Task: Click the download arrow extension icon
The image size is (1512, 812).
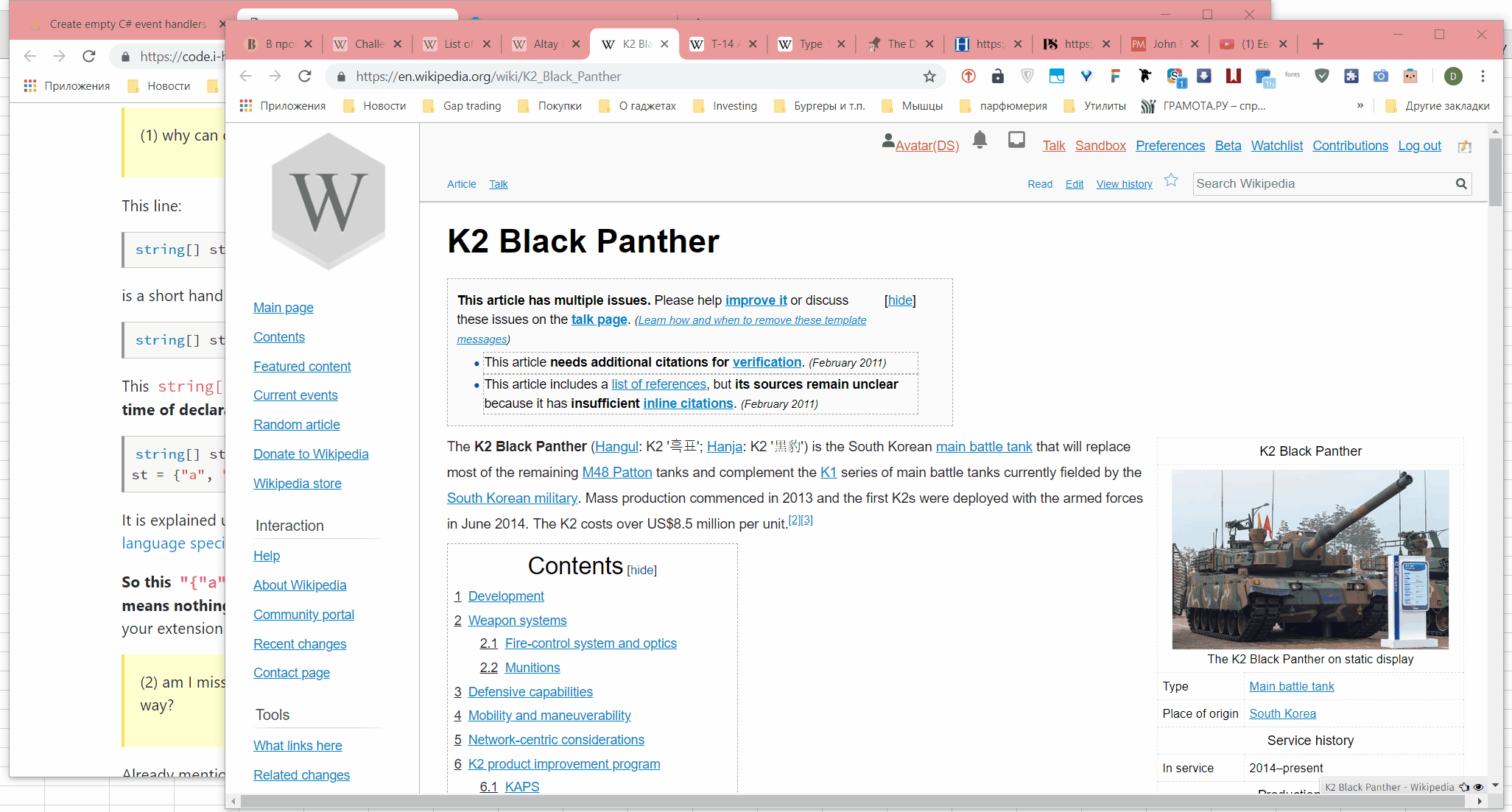Action: (x=1204, y=76)
